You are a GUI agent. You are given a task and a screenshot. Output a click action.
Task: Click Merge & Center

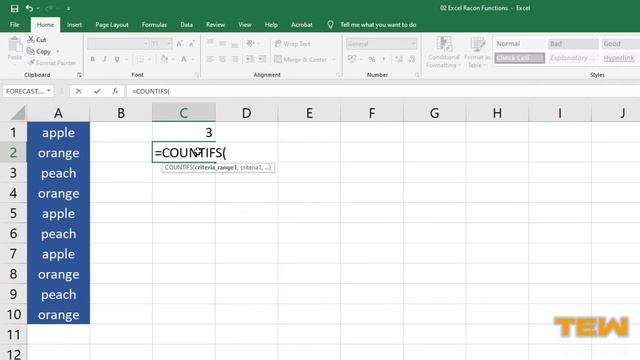(300, 59)
